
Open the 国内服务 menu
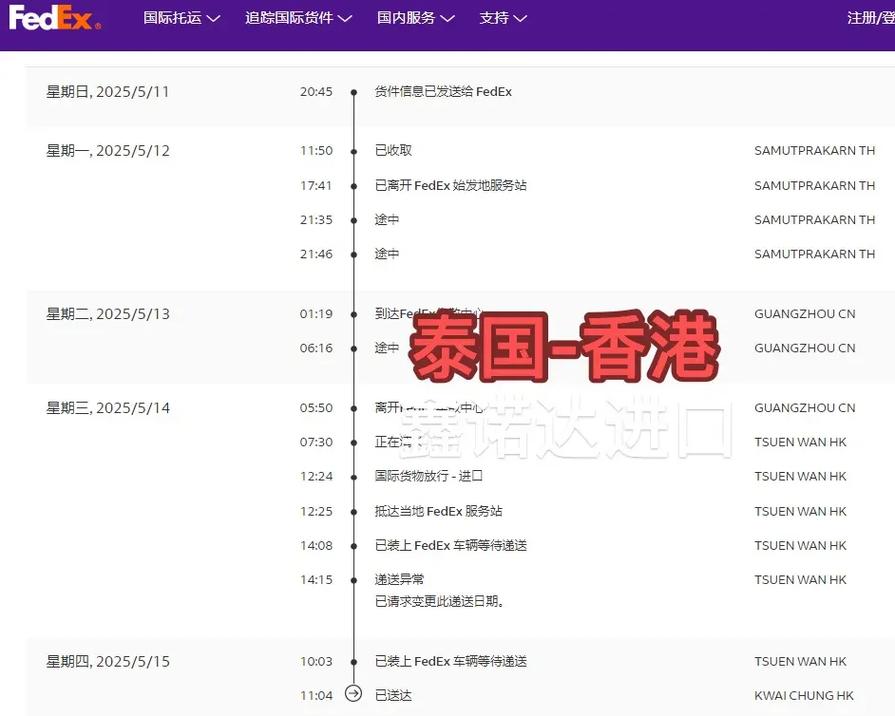(416, 18)
